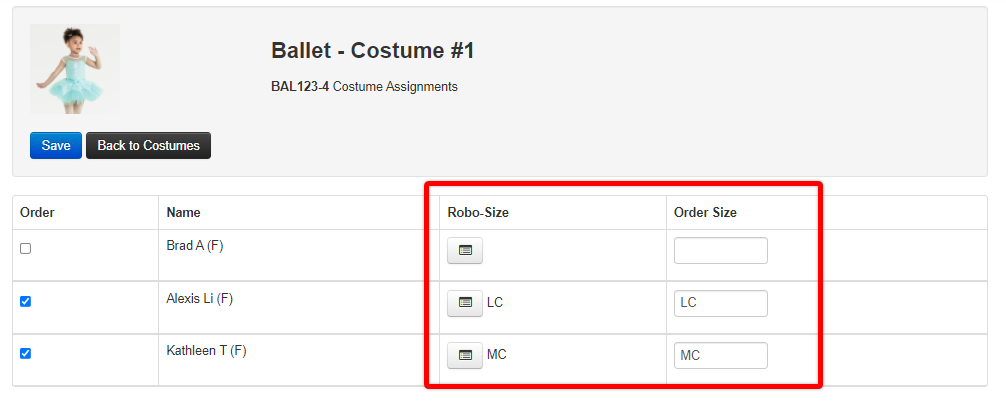Click the Ballet - Costume #1 heading
Screen dimensions: 1006x402
pos(373,50)
